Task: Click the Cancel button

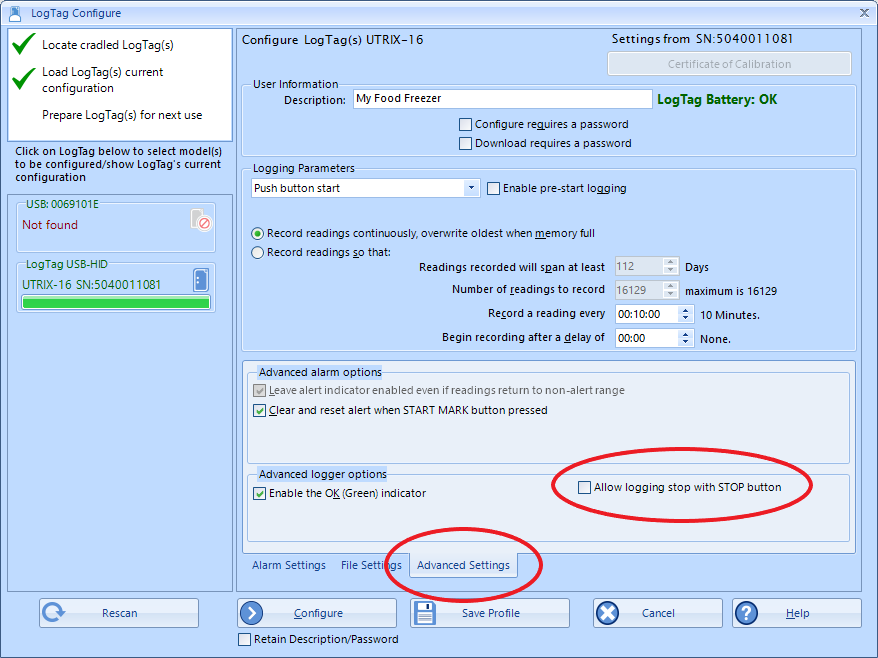Action: [658, 613]
